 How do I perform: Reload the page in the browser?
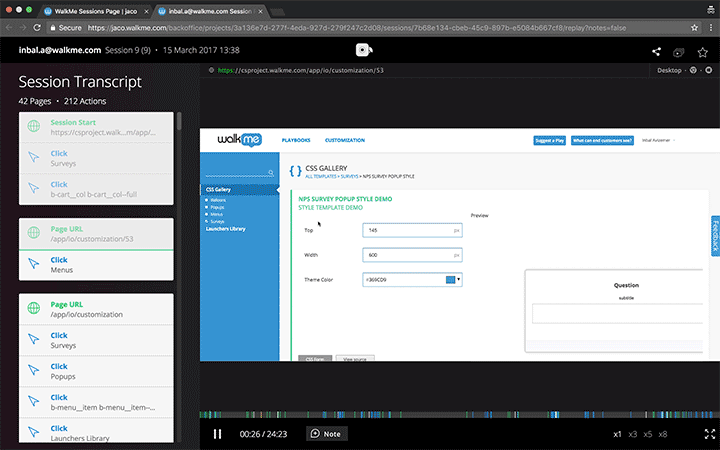click(37, 28)
